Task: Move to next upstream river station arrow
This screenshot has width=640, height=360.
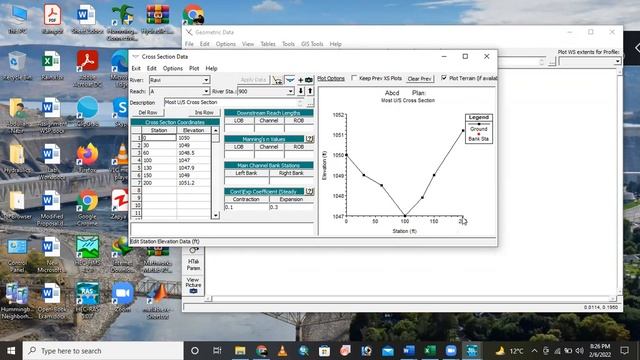Action: [x=310, y=91]
